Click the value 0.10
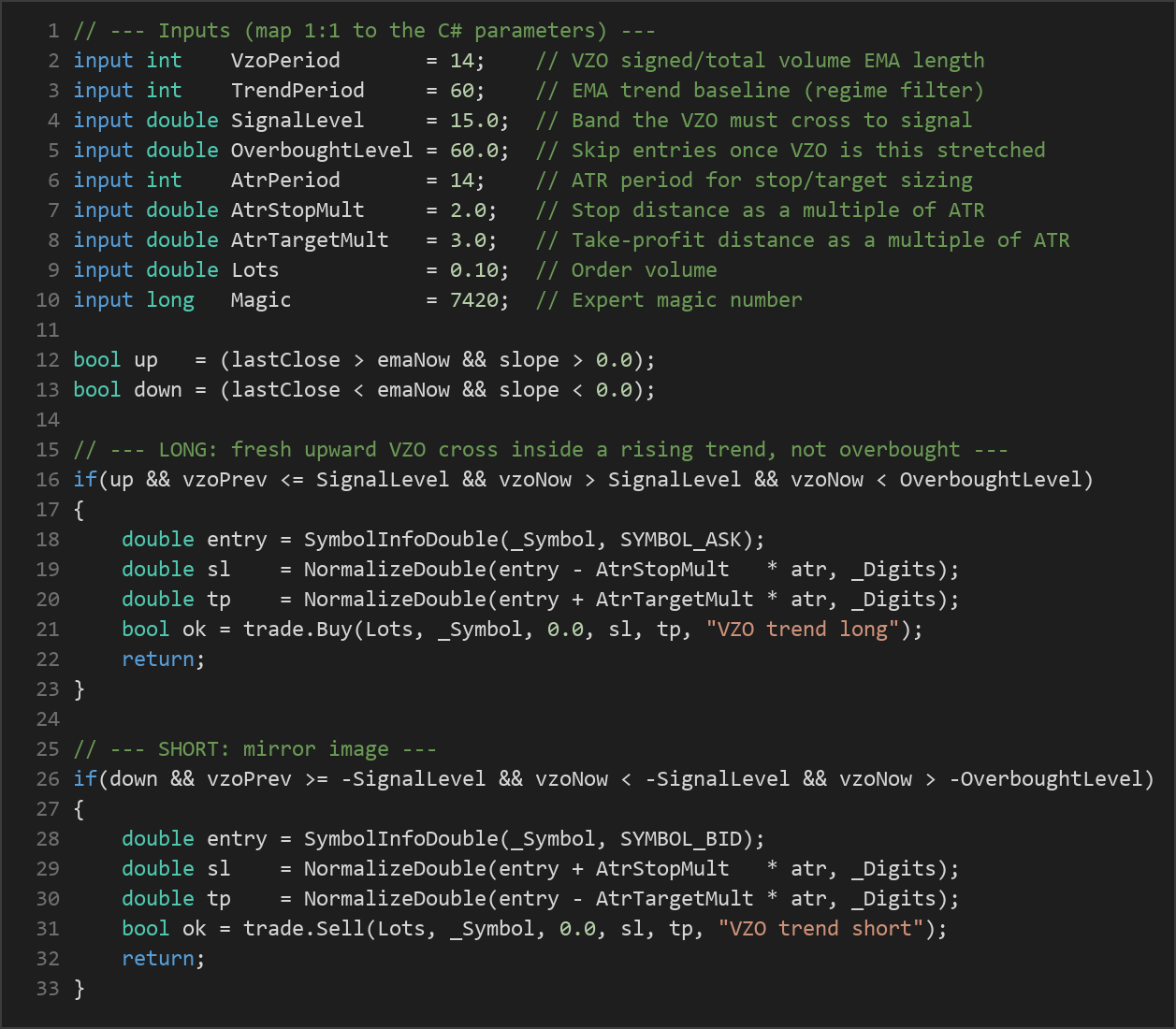Screen dimensions: 1176x1029 (474, 270)
